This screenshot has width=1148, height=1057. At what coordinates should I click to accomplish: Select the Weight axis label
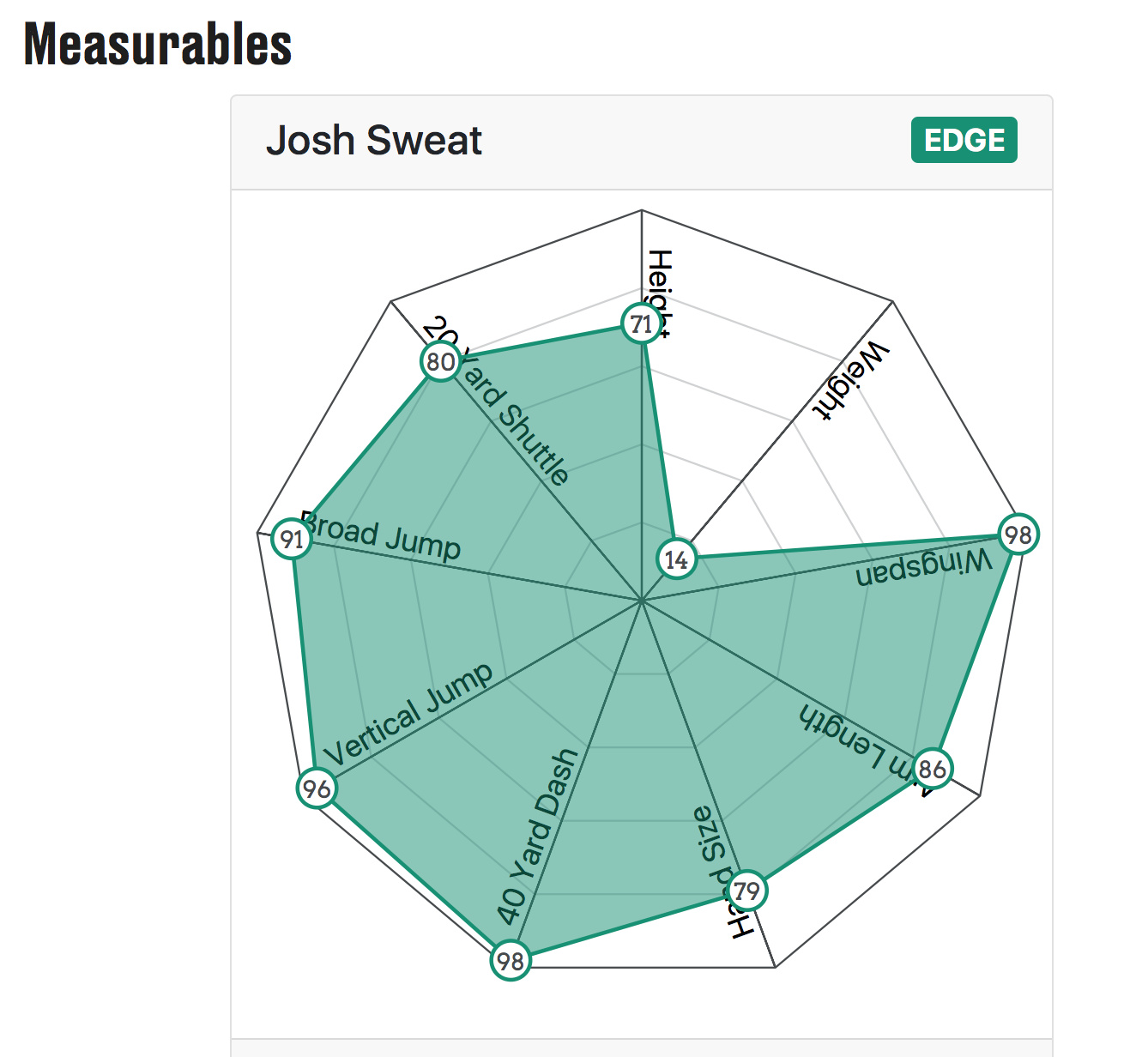(849, 381)
